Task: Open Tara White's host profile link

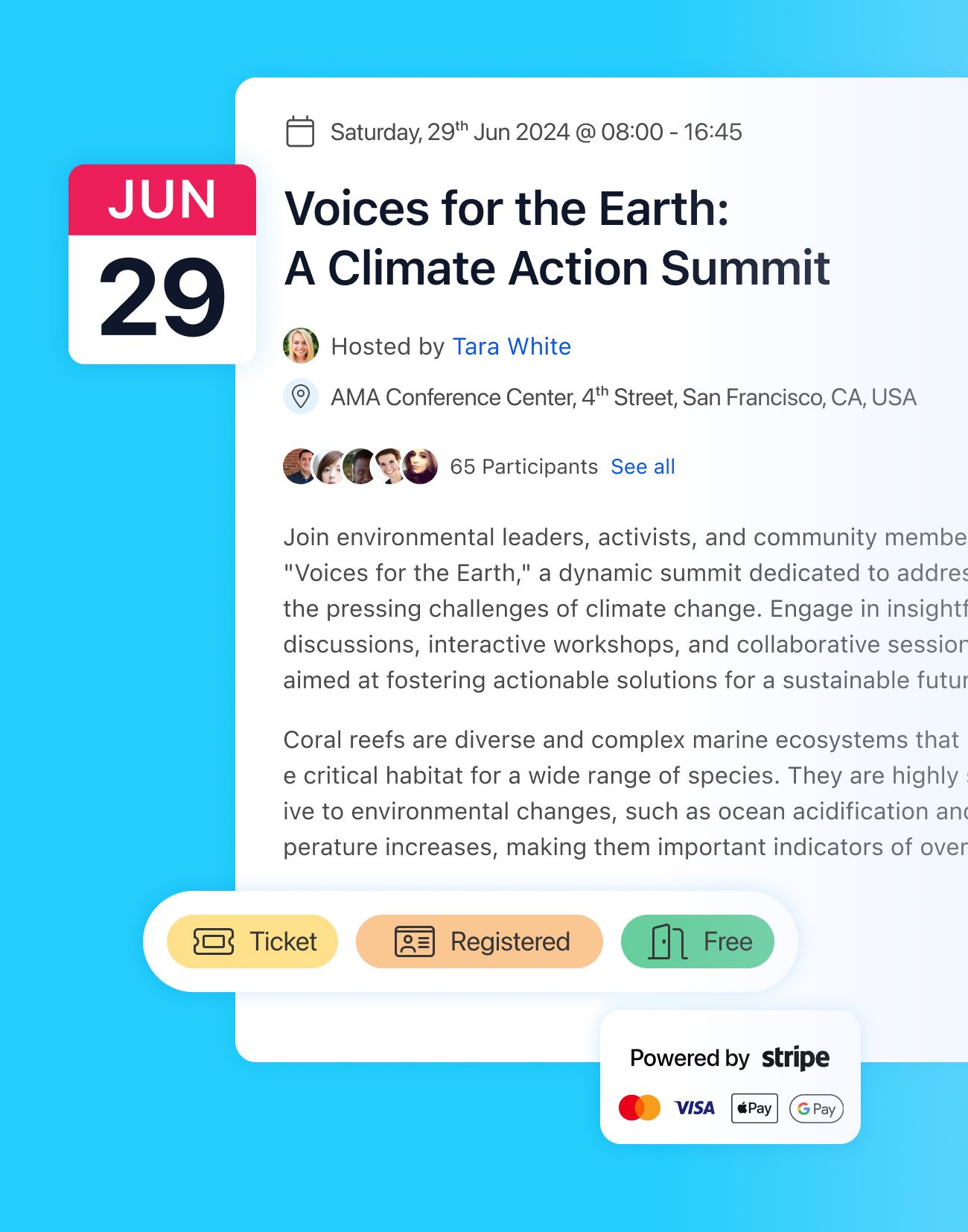Action: [x=512, y=346]
